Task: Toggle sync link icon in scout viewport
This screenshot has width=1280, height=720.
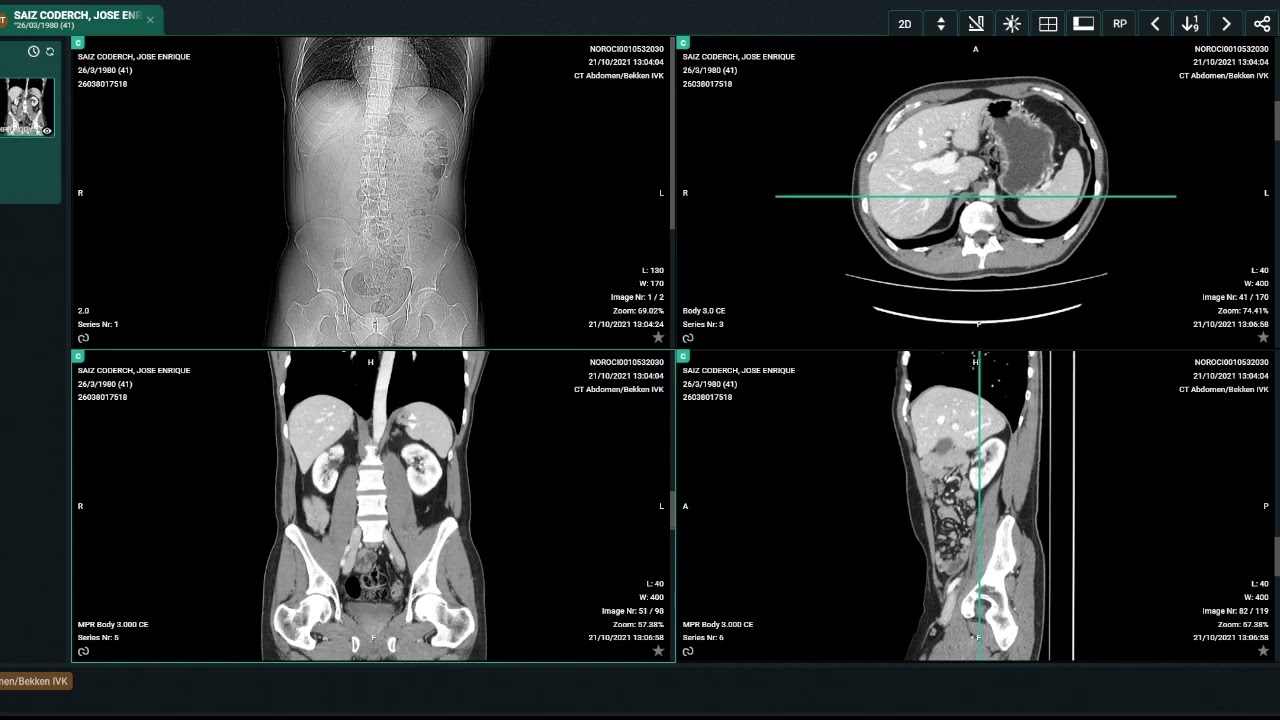Action: click(83, 338)
